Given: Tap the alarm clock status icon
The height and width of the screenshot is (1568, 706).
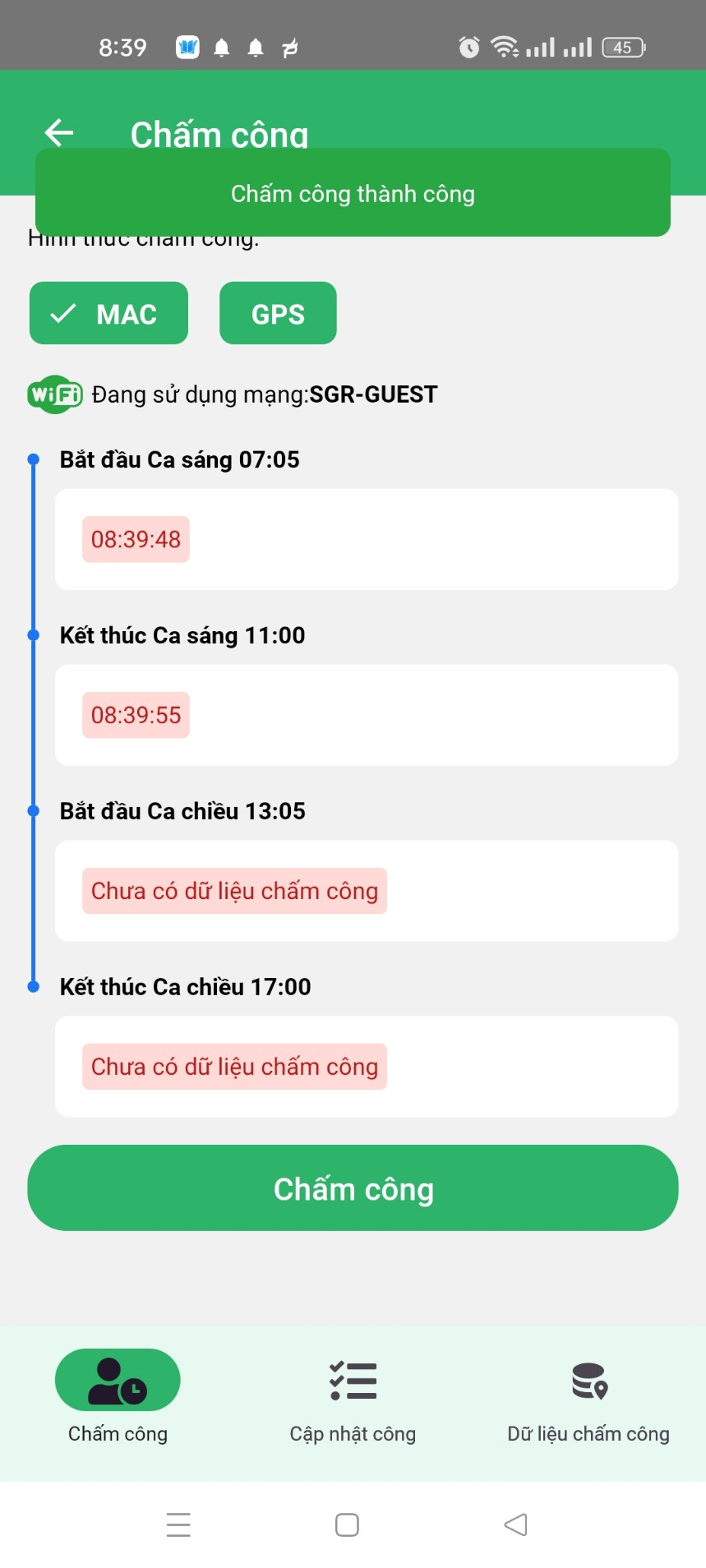Looking at the screenshot, I should click(x=468, y=48).
